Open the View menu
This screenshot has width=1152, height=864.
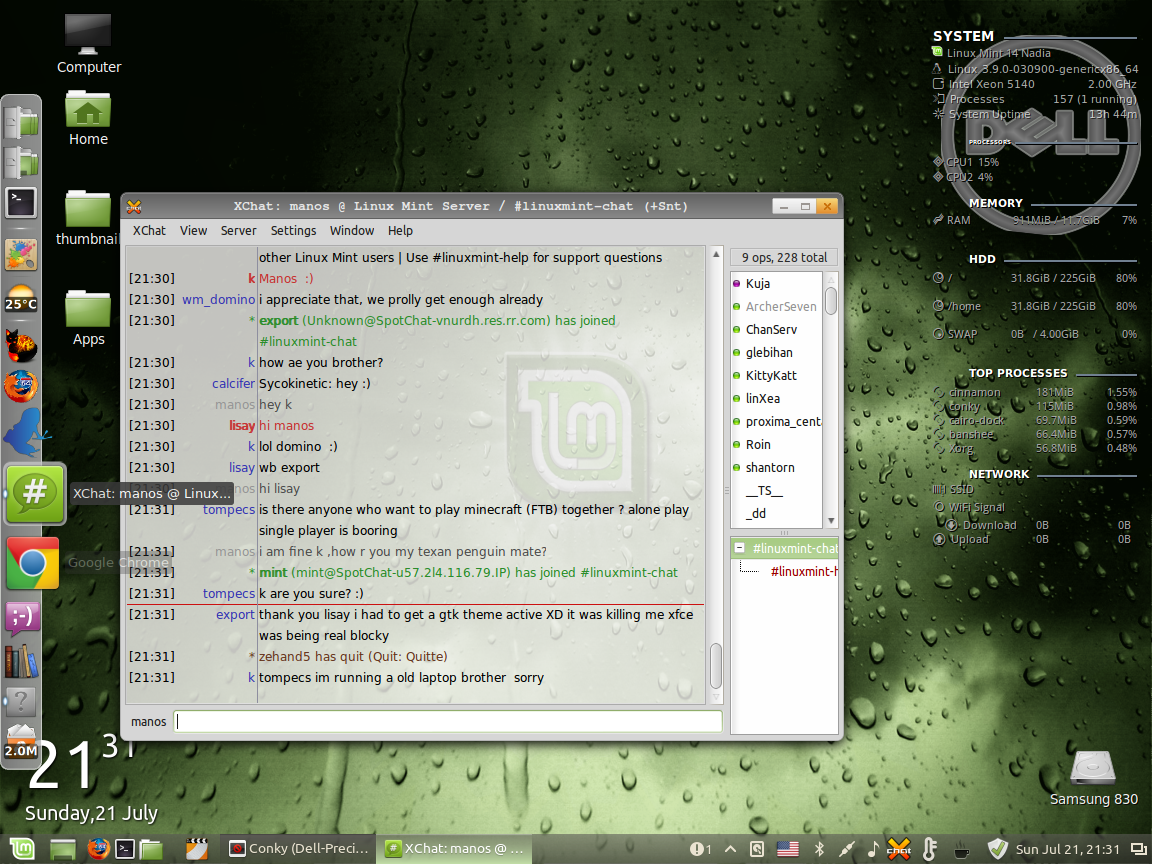tap(193, 231)
